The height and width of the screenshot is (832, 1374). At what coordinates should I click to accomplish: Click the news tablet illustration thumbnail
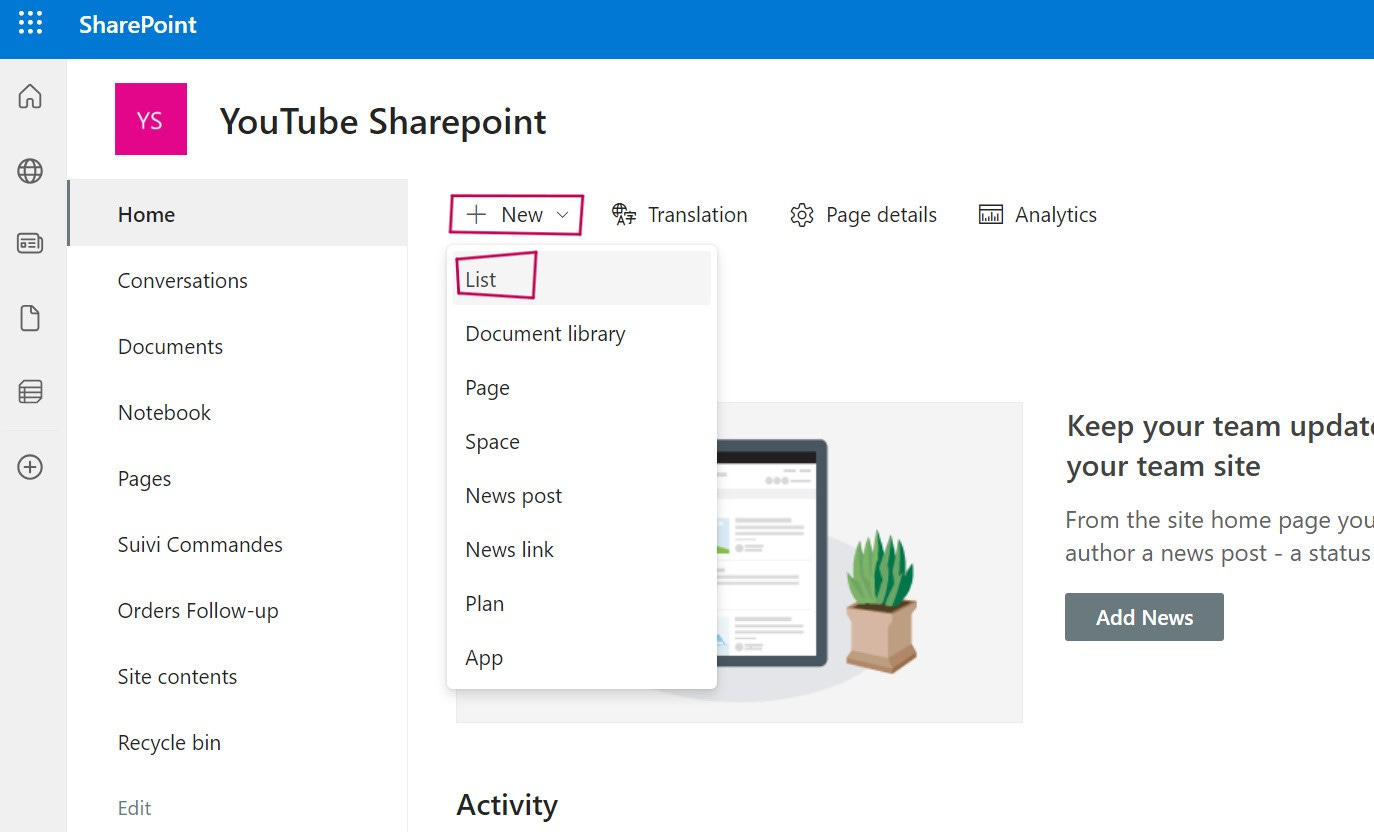point(739,562)
